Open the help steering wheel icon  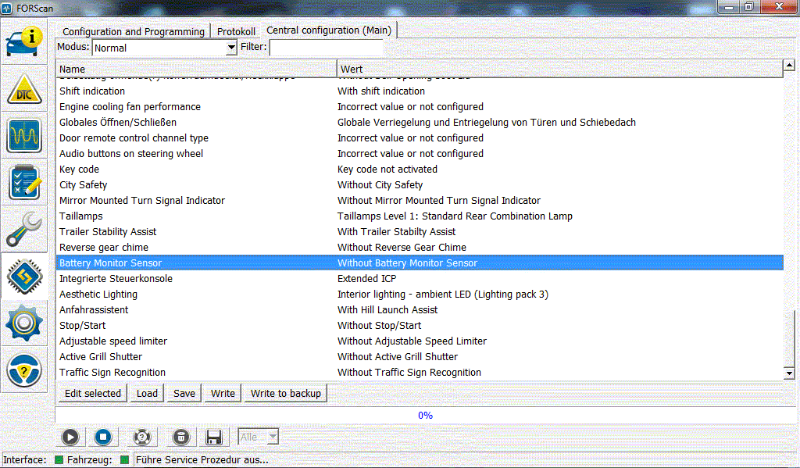tap(24, 370)
